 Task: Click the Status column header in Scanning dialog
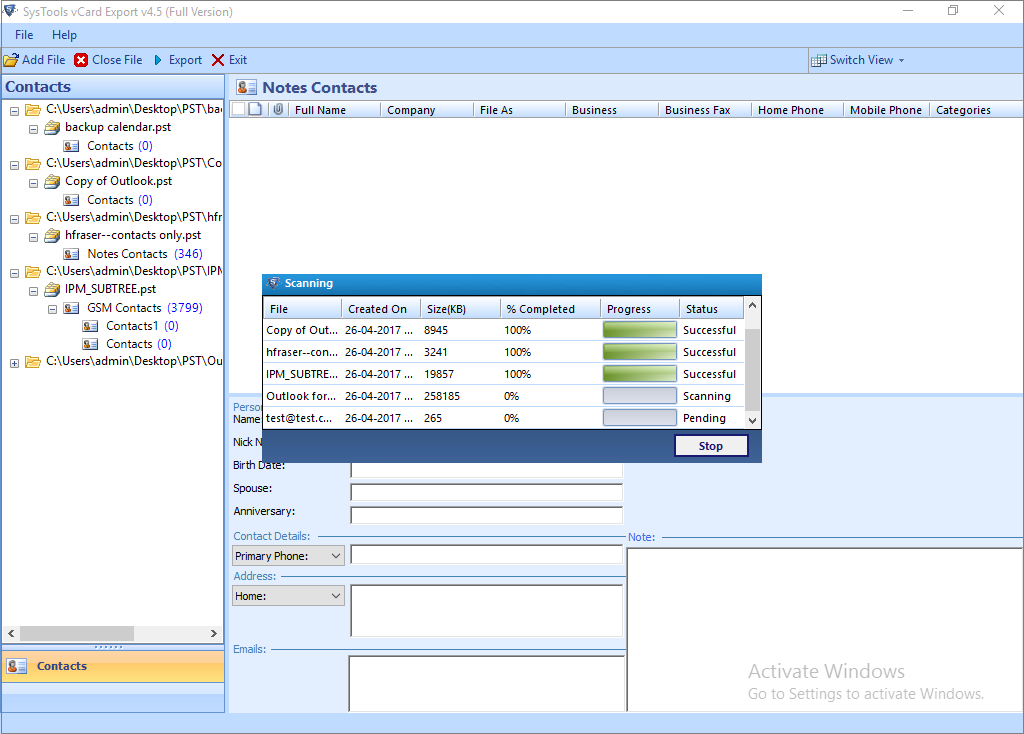coord(711,309)
